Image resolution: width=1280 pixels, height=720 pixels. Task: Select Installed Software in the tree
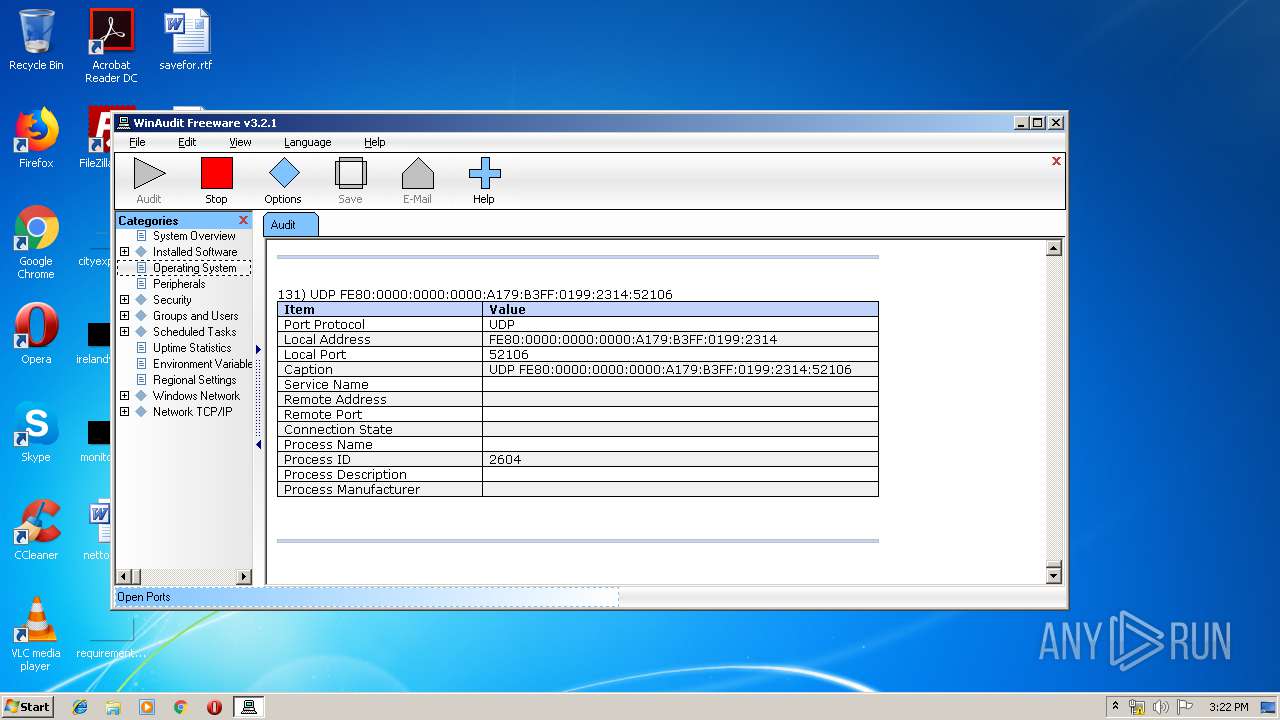point(195,252)
